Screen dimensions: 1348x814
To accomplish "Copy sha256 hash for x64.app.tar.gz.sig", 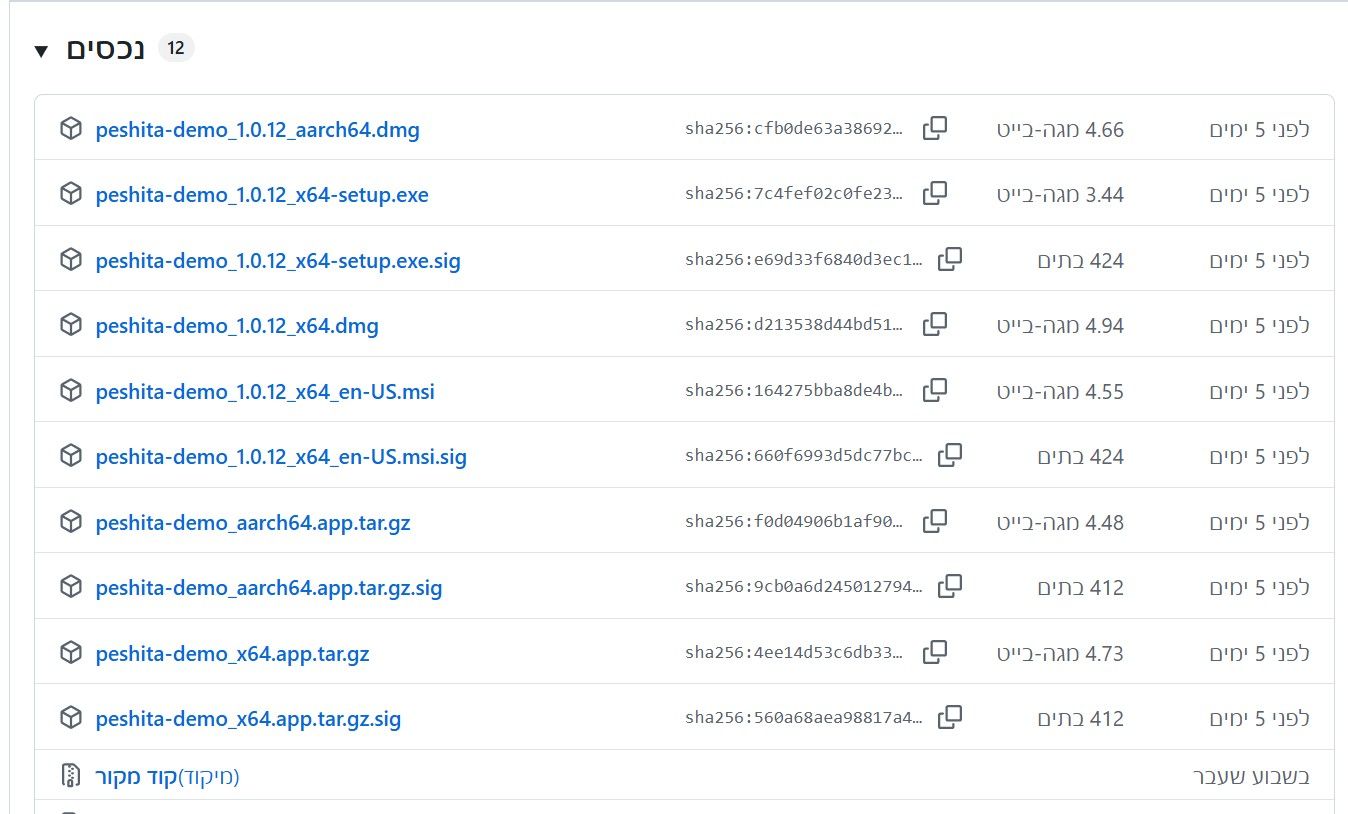I will point(950,717).
